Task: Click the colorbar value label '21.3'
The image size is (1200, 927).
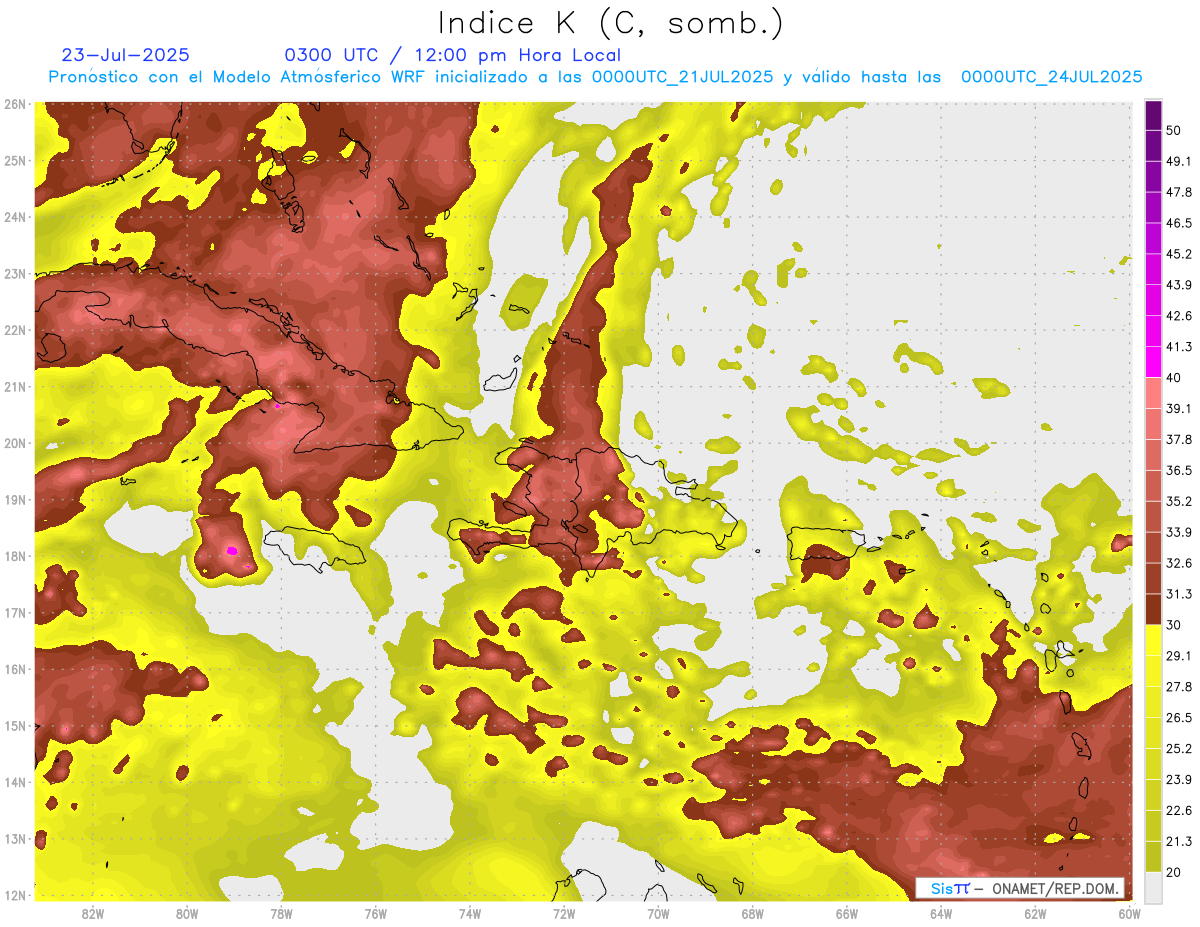Action: coord(1178,841)
